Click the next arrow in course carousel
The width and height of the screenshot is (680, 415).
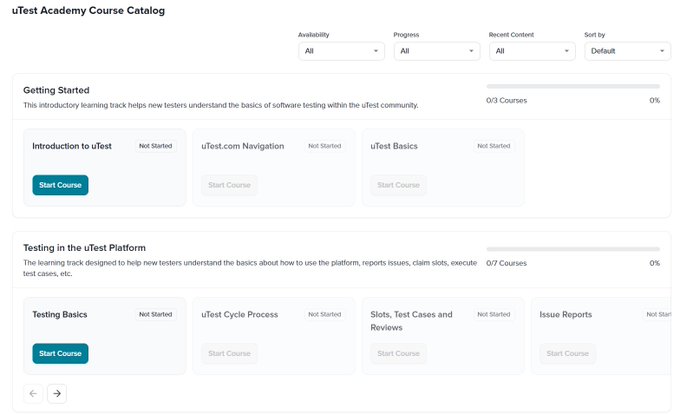pos(57,393)
